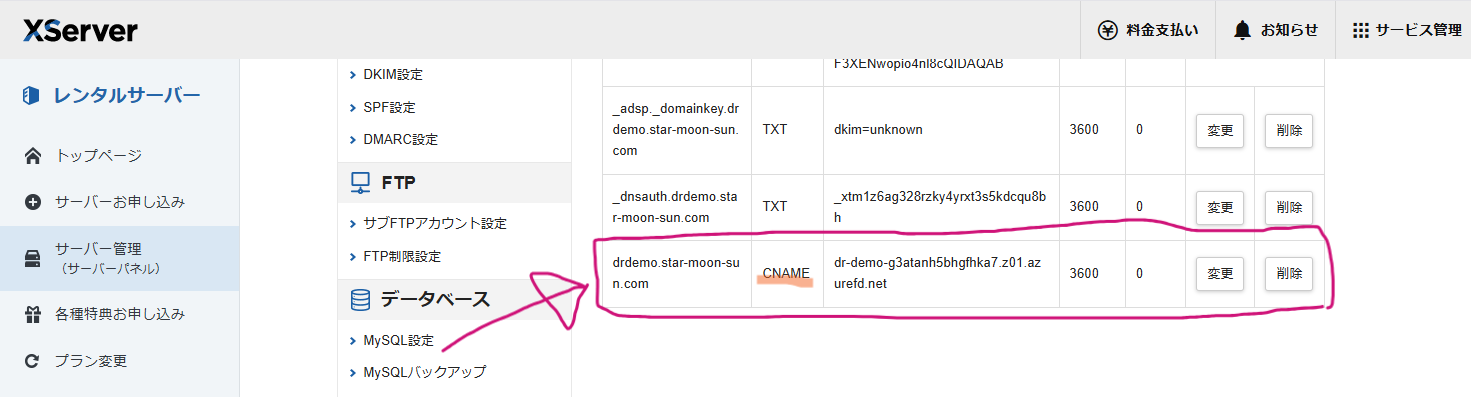The height and width of the screenshot is (397, 1471).
Task: Open サーバーお申し込み in sidebar
Action: tap(120, 202)
